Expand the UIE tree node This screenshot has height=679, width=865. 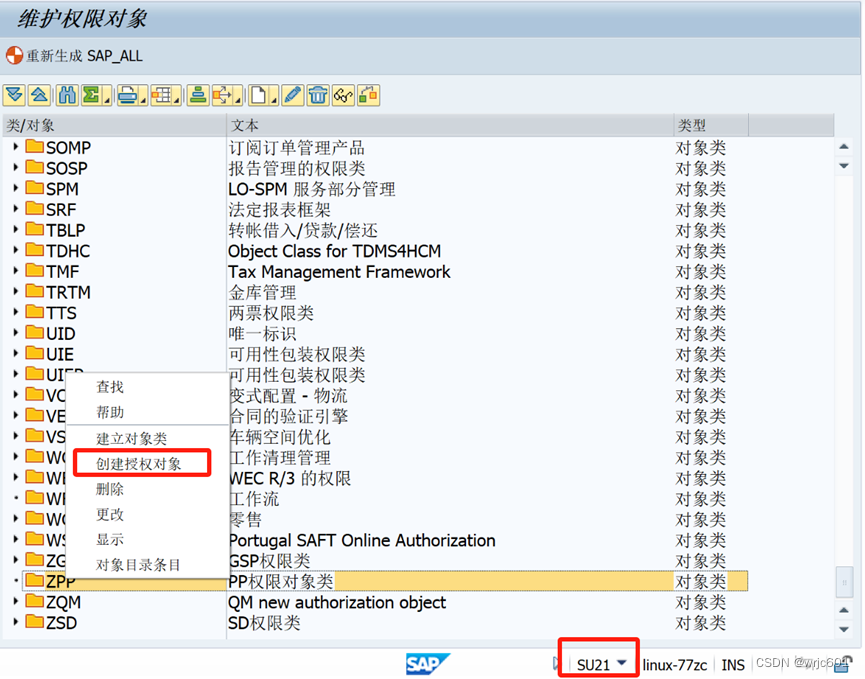click(15, 353)
